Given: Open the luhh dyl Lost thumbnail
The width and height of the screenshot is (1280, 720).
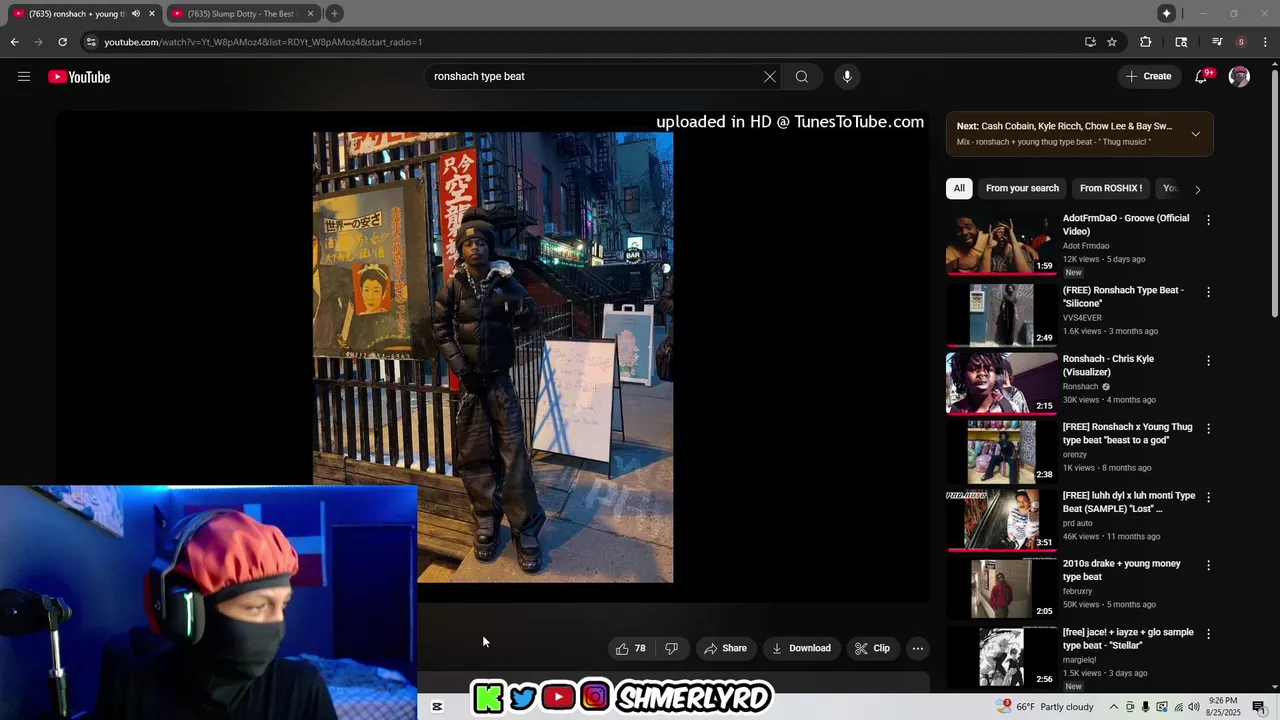Looking at the screenshot, I should (x=1001, y=519).
